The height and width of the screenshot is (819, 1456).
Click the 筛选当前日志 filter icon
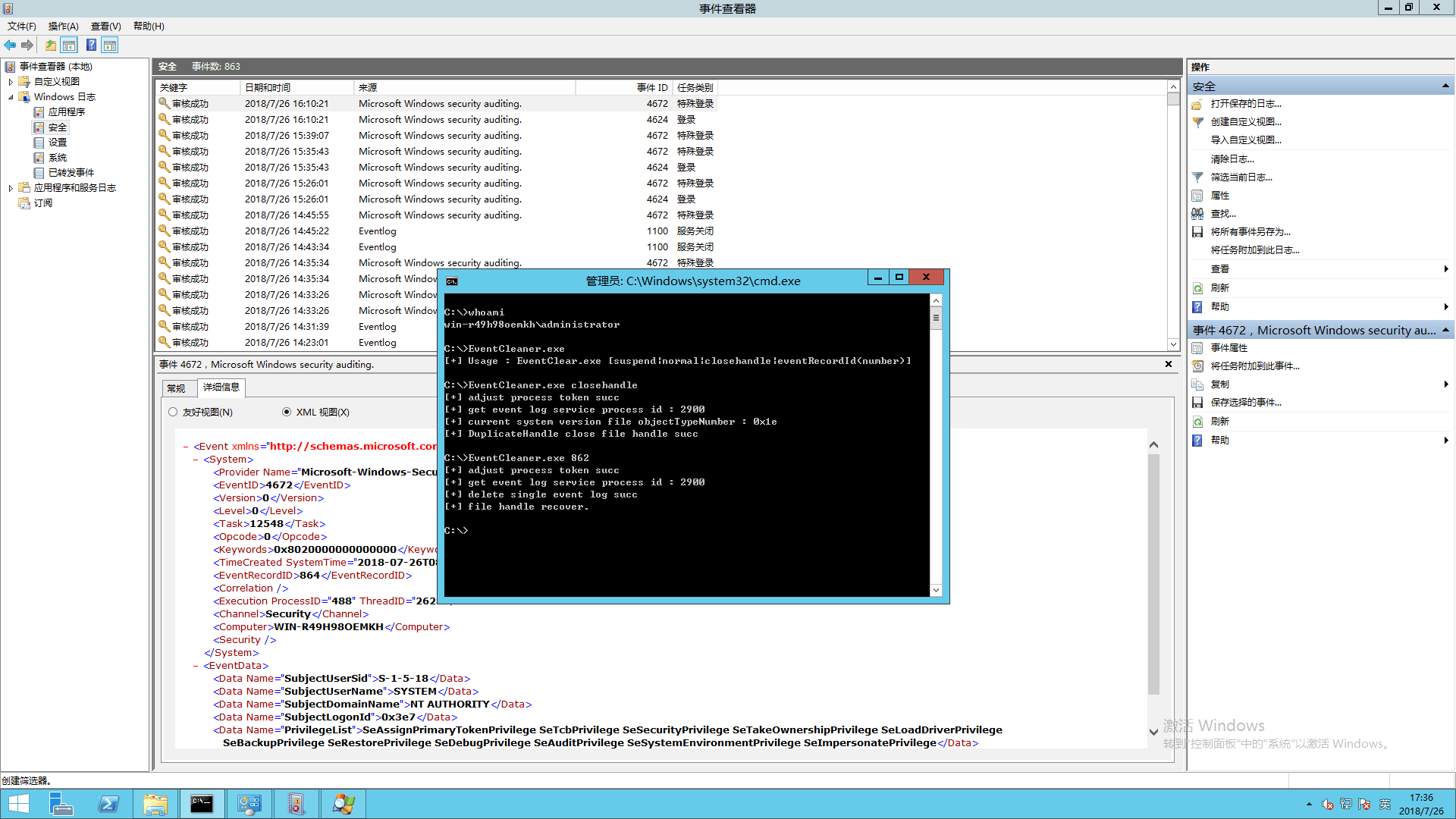pyautogui.click(x=1197, y=177)
